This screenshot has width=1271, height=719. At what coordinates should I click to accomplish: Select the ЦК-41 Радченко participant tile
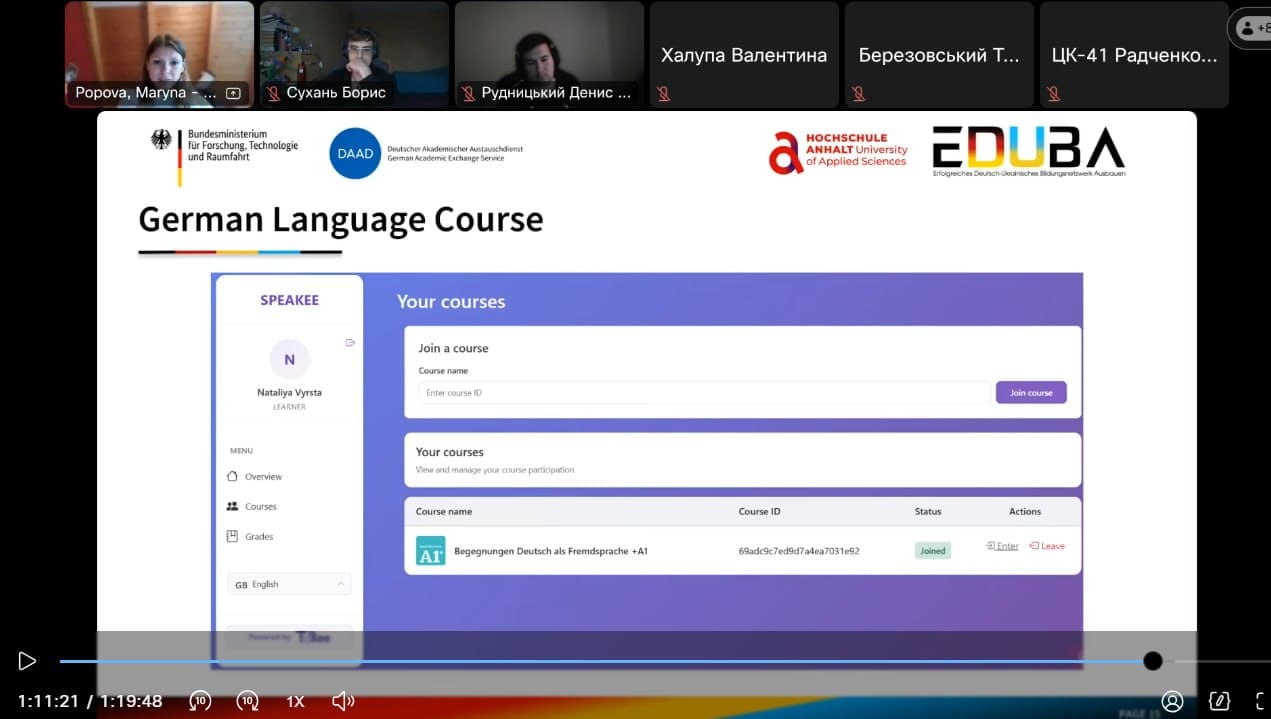tap(1134, 55)
